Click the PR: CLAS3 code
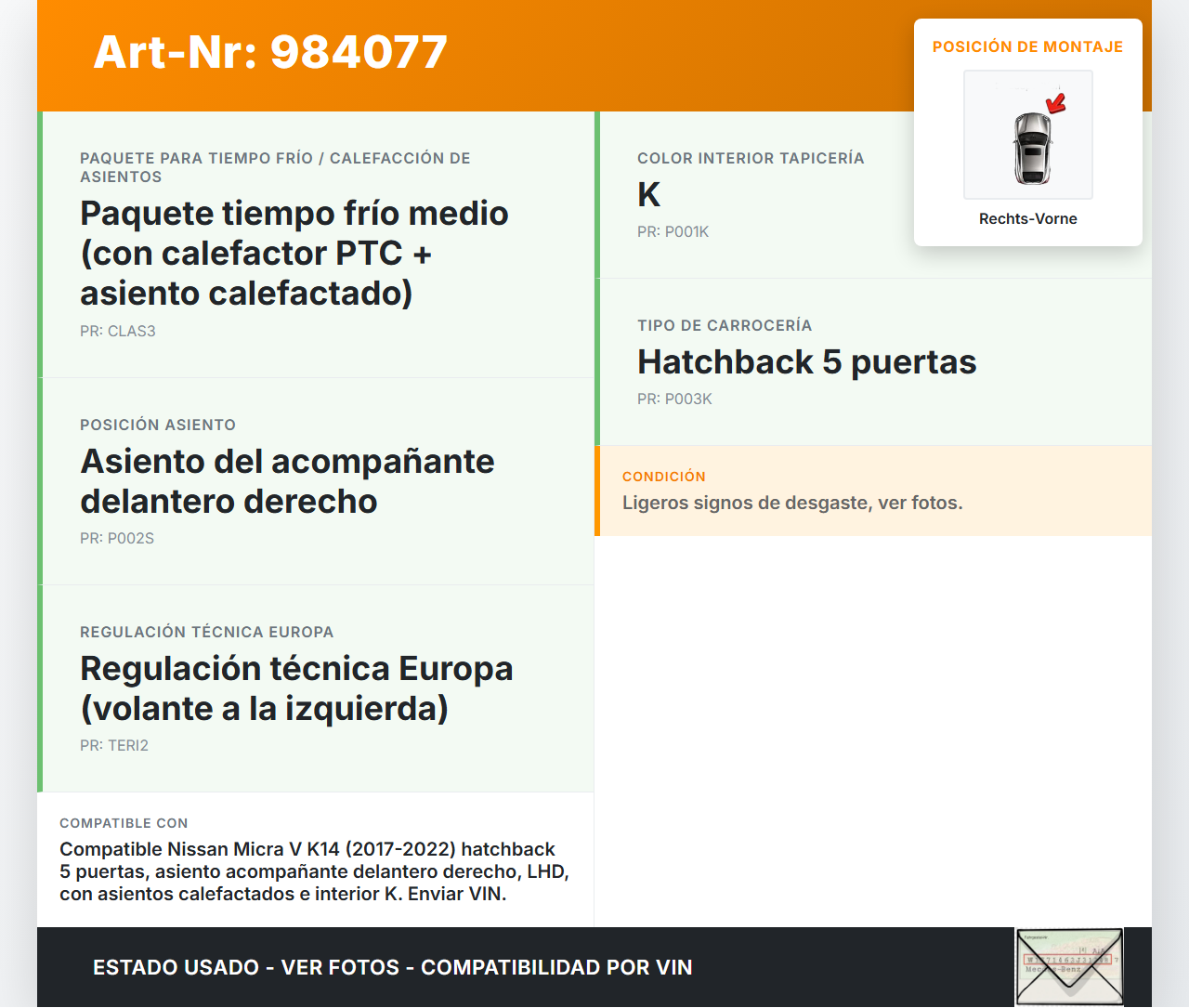This screenshot has height=1008, width=1189. pos(118,331)
